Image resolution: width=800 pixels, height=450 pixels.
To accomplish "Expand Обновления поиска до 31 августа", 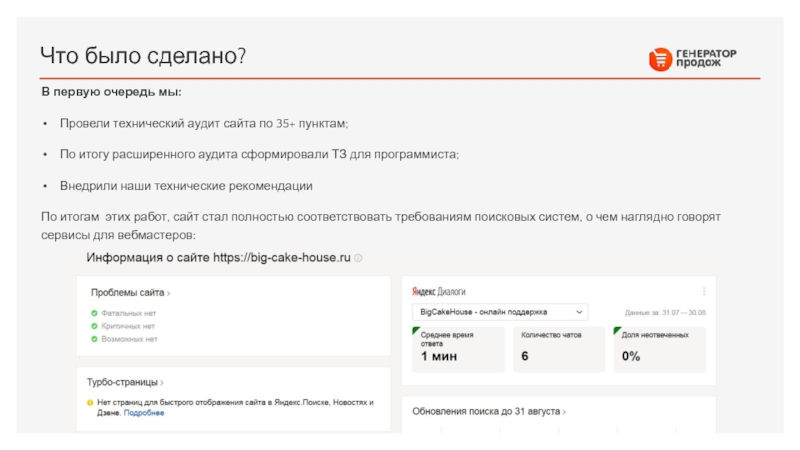I will (x=489, y=411).
